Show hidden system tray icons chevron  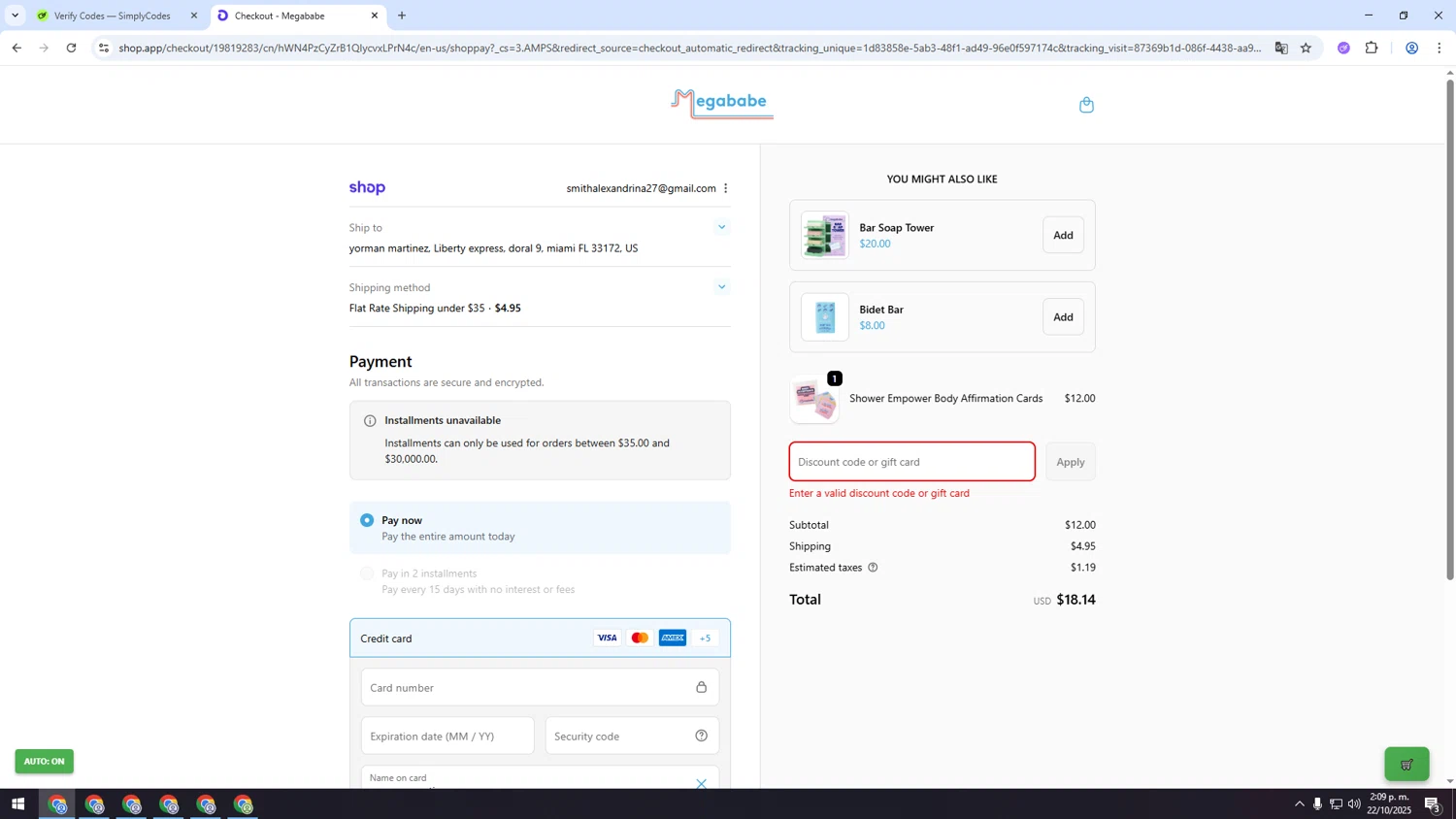[1300, 803]
